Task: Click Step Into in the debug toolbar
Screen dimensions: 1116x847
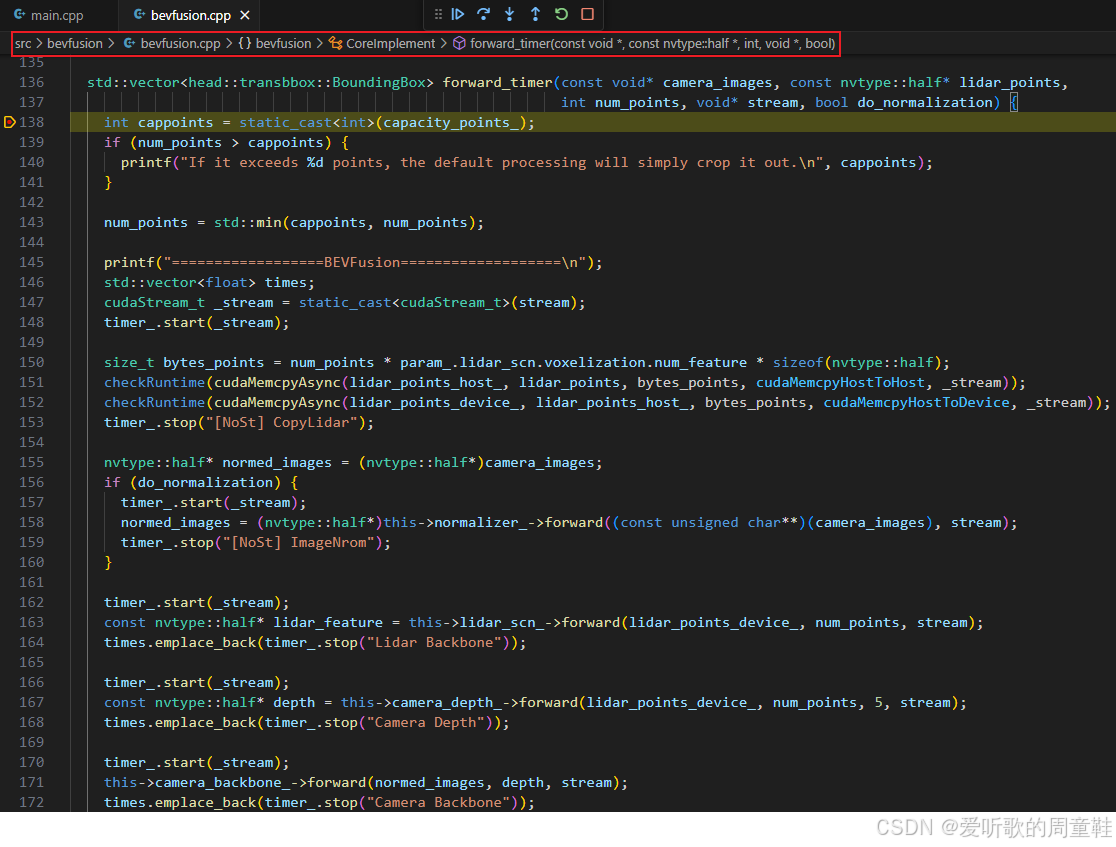Action: [x=508, y=14]
